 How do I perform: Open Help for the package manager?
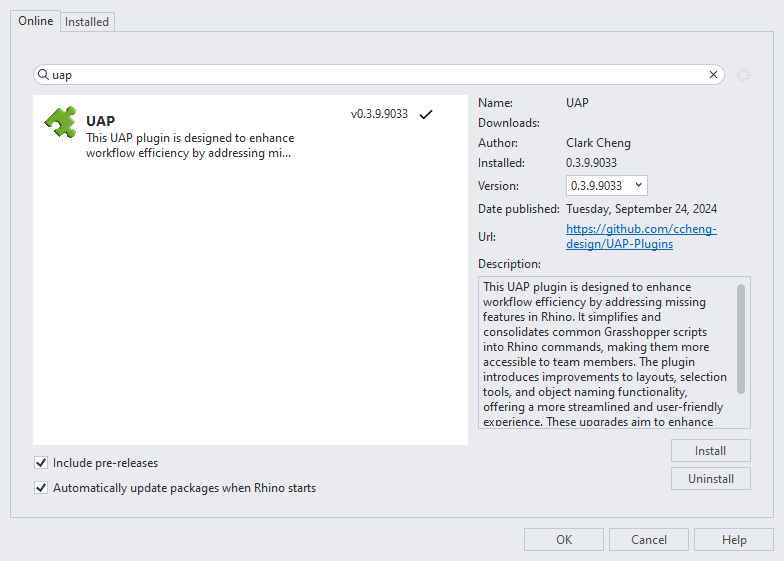pos(734,540)
